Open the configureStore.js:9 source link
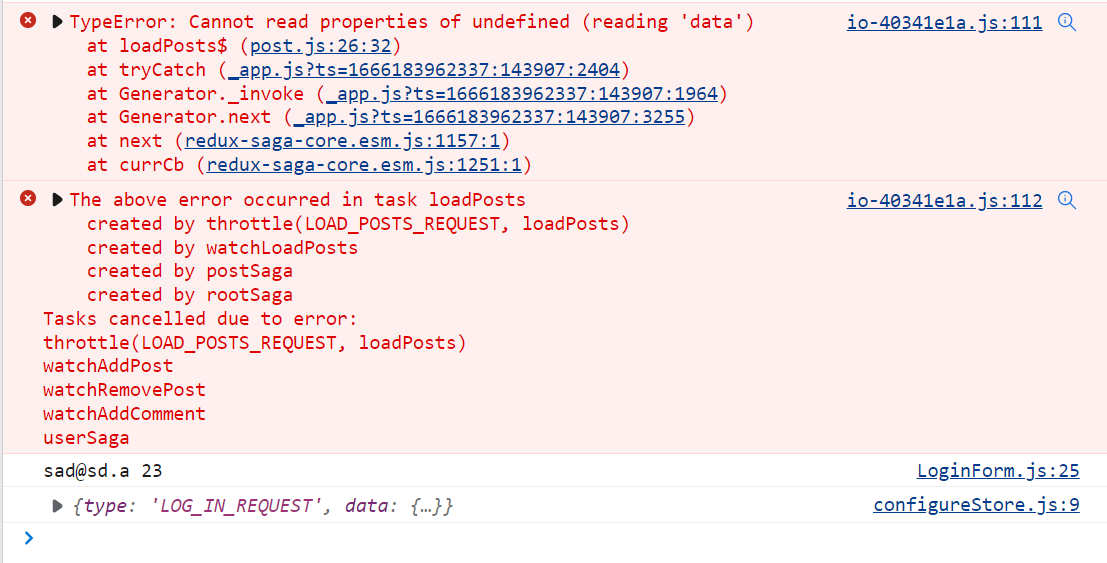This screenshot has width=1107, height=563. [x=976, y=504]
